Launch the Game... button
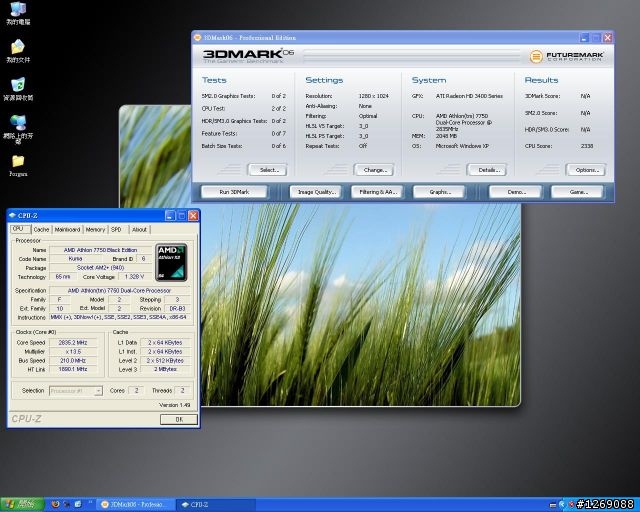 (x=577, y=192)
